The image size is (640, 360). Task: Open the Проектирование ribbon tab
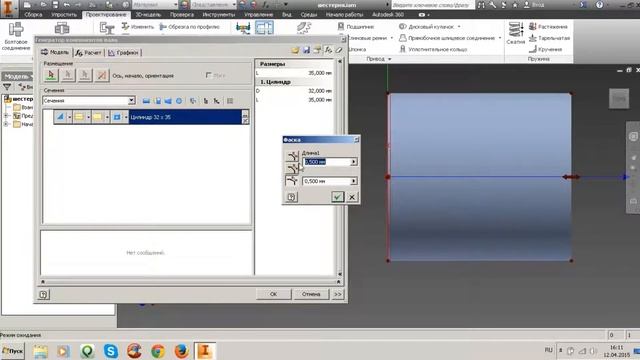click(x=106, y=14)
